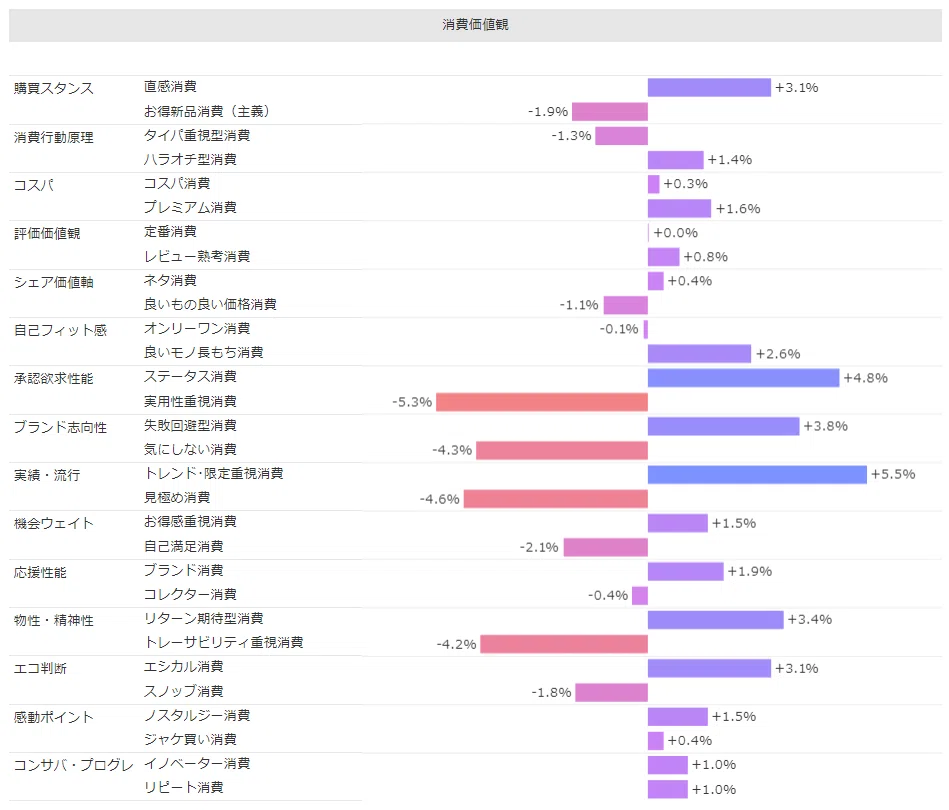The height and width of the screenshot is (810, 949).
Task: Click the トレーサビリティ重視消費 -4.2% bar
Action: [x=564, y=644]
